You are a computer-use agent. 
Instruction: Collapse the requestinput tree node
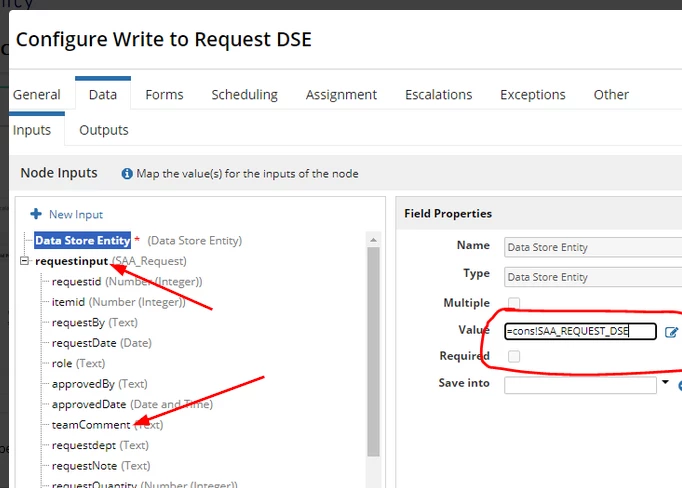pos(25,261)
